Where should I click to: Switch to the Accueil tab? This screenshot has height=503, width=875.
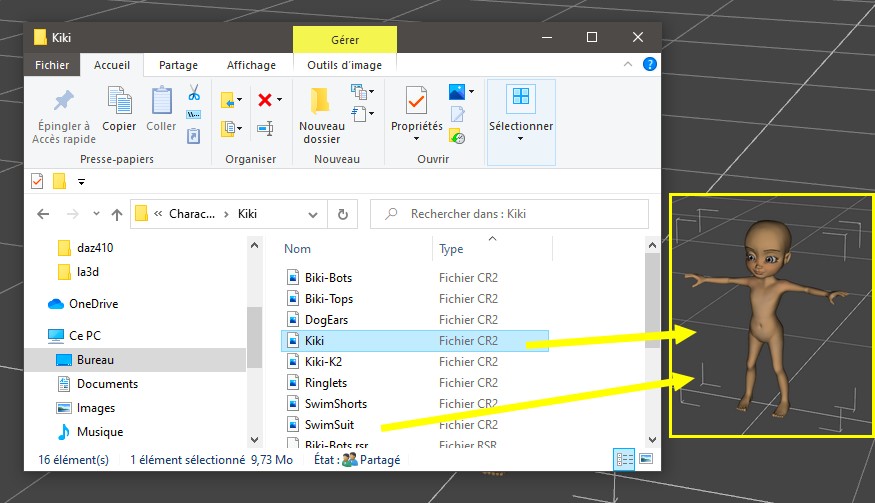click(112, 65)
